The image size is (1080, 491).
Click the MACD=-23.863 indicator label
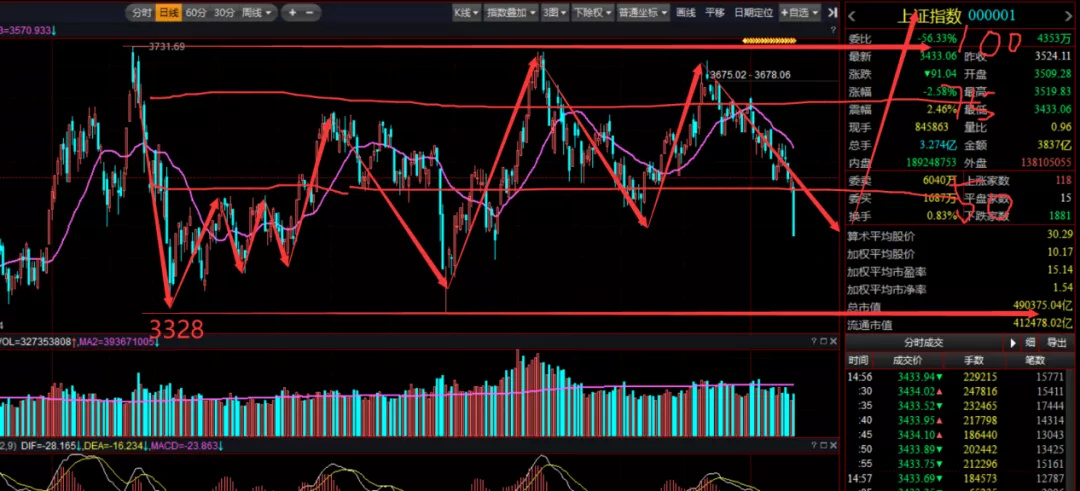point(186,446)
